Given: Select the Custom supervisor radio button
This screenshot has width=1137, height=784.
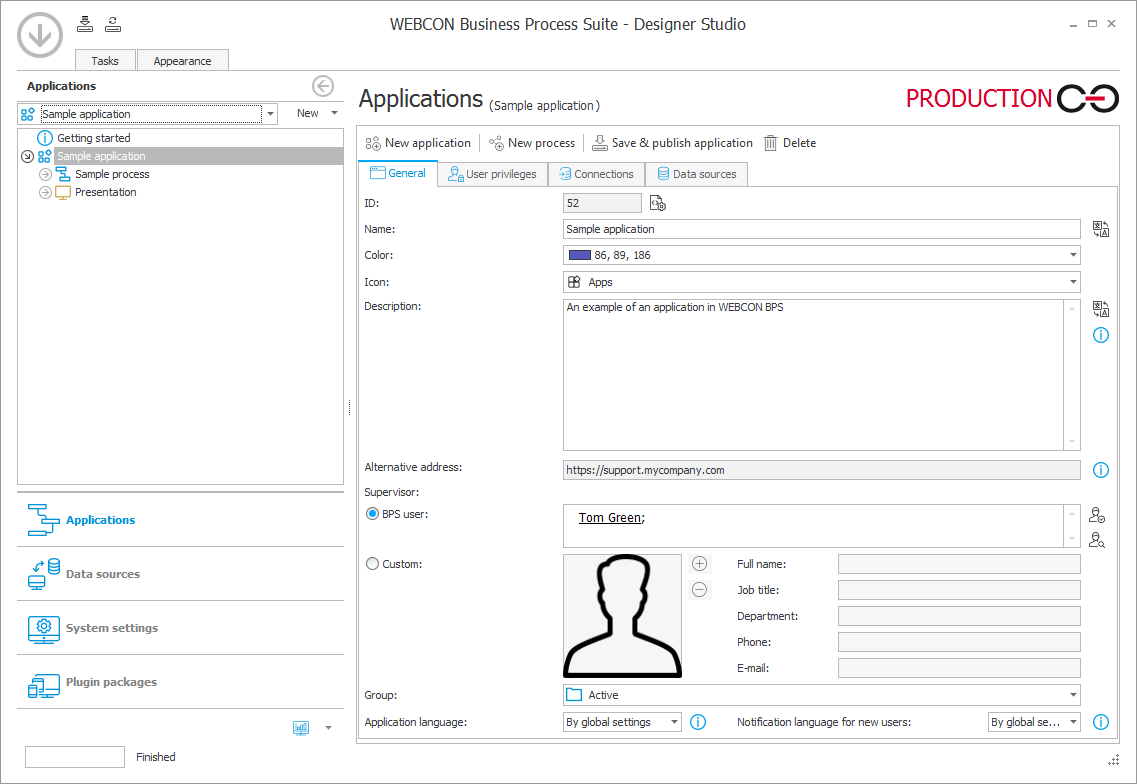Looking at the screenshot, I should (x=372, y=564).
